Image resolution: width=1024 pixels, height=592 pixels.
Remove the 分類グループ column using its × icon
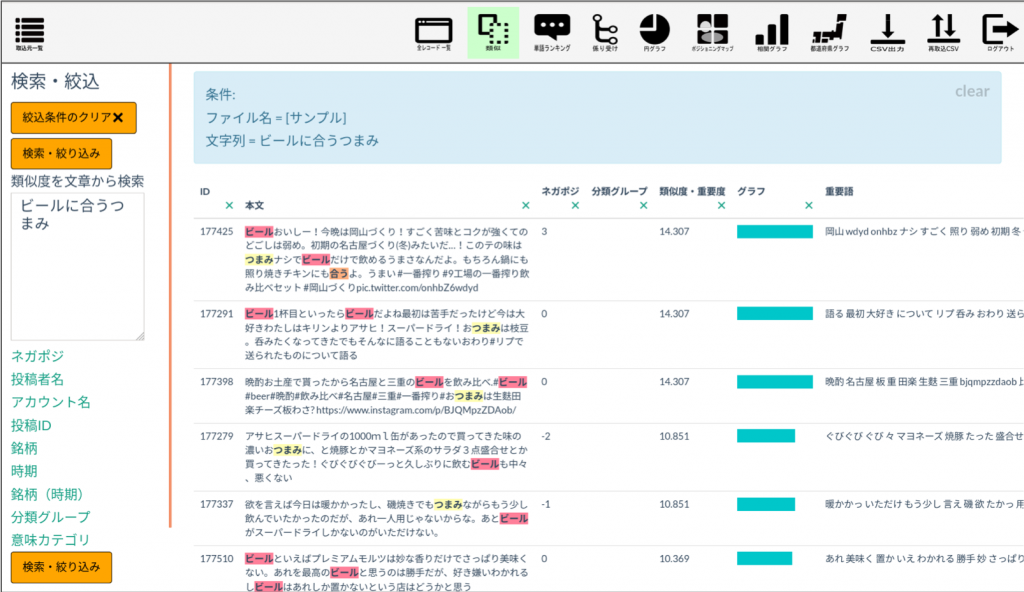pyautogui.click(x=644, y=205)
